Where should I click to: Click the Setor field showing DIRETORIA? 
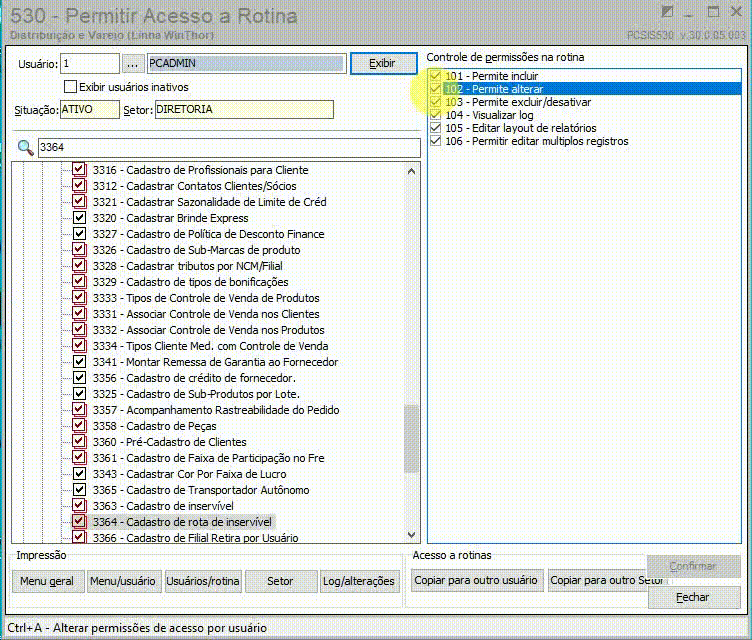(244, 109)
